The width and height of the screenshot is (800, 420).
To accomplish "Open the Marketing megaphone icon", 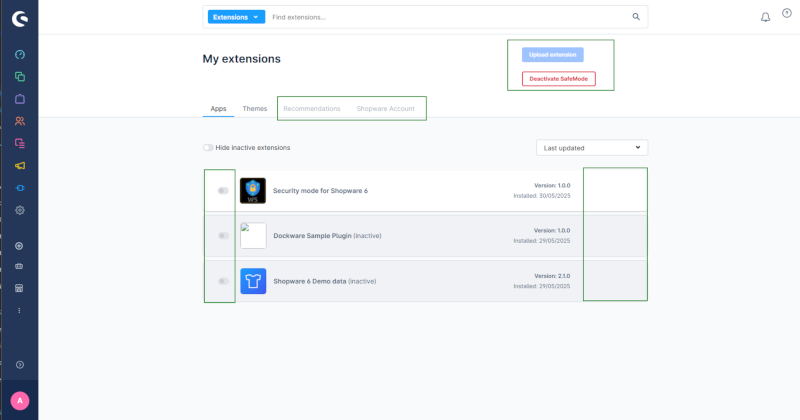I will click(20, 166).
